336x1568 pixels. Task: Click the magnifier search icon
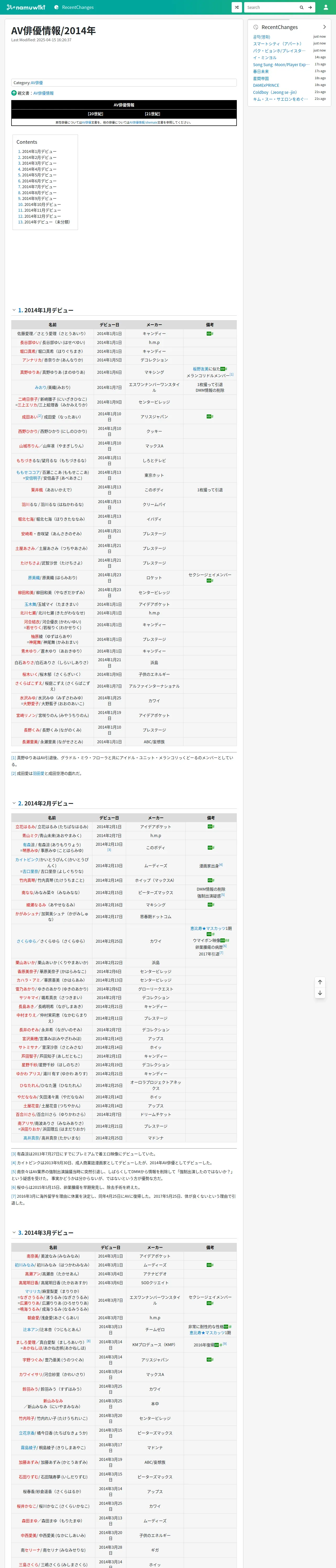(301, 7)
